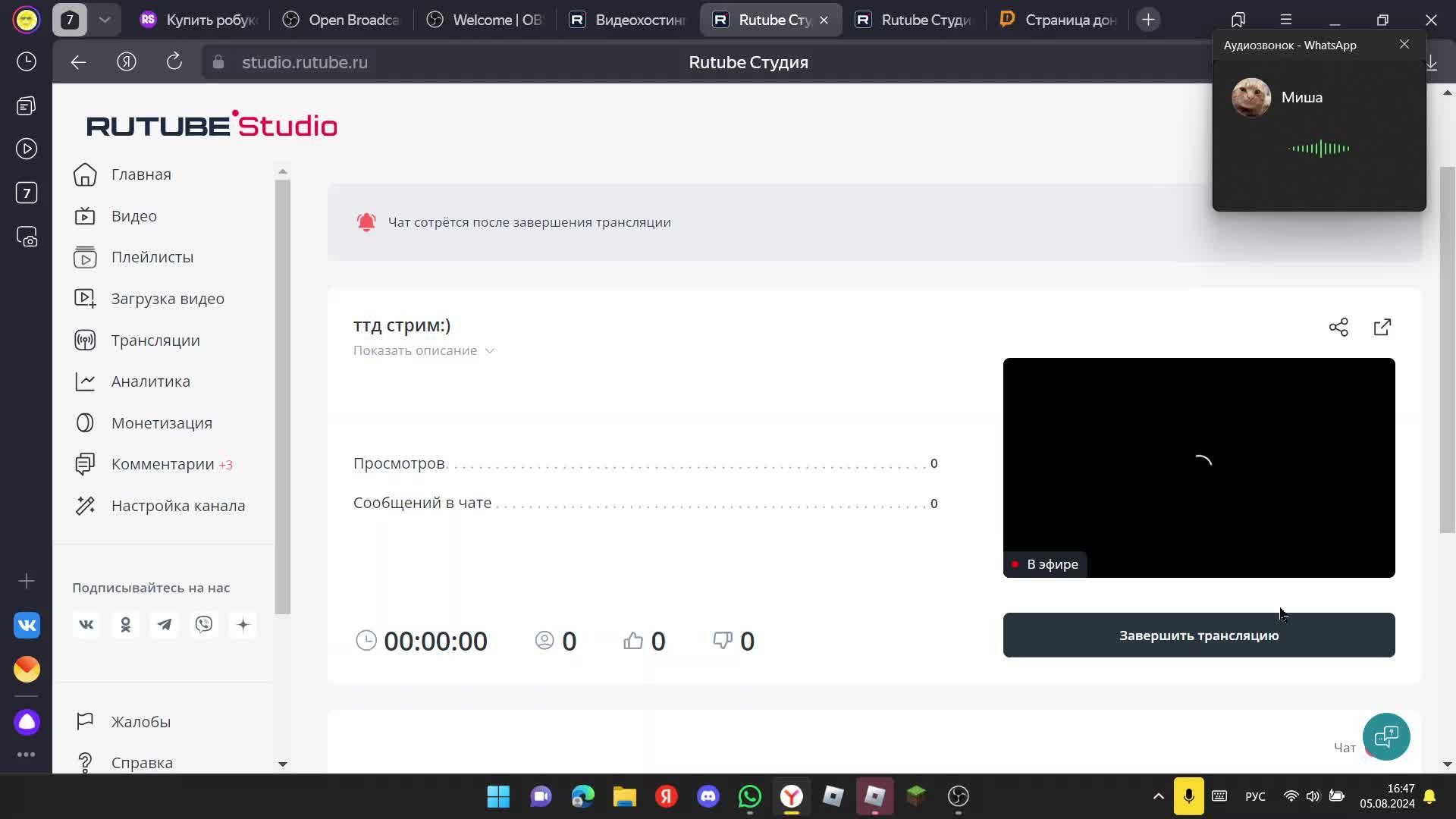Open the floating help chat widget
Image resolution: width=1456 pixels, height=819 pixels.
(x=1386, y=736)
